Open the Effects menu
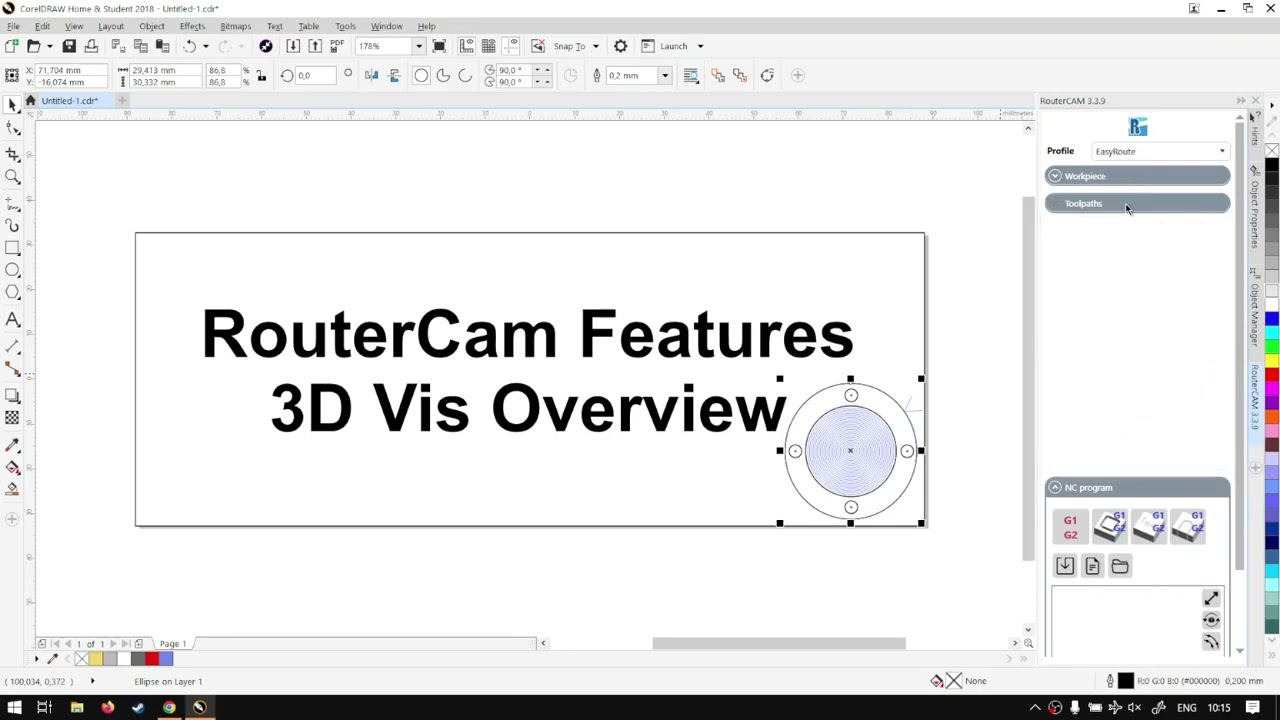 coord(192,26)
